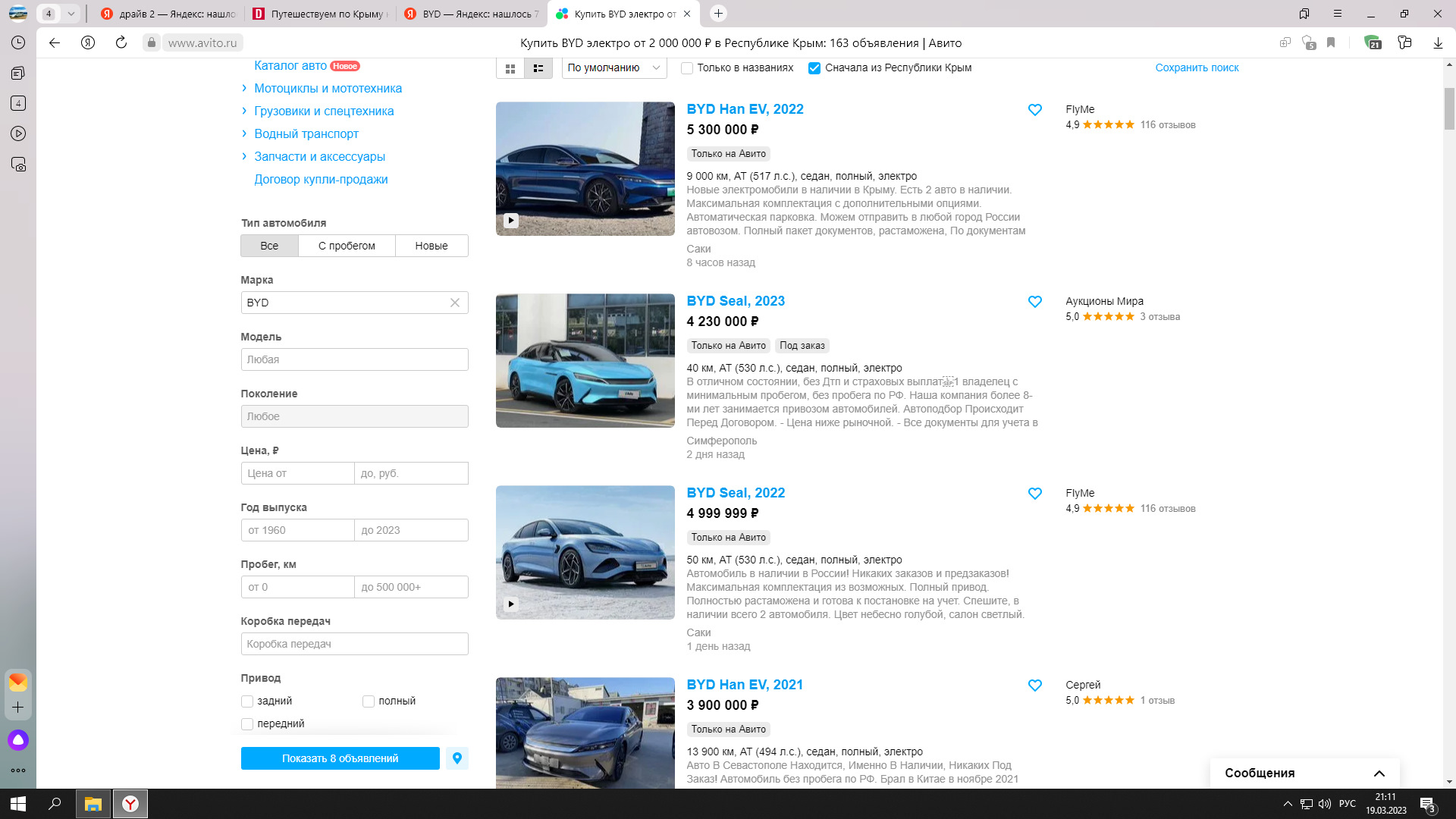Image resolution: width=1456 pixels, height=819 pixels.
Task: Open 'Водный транспорт' category link
Action: coord(306,134)
